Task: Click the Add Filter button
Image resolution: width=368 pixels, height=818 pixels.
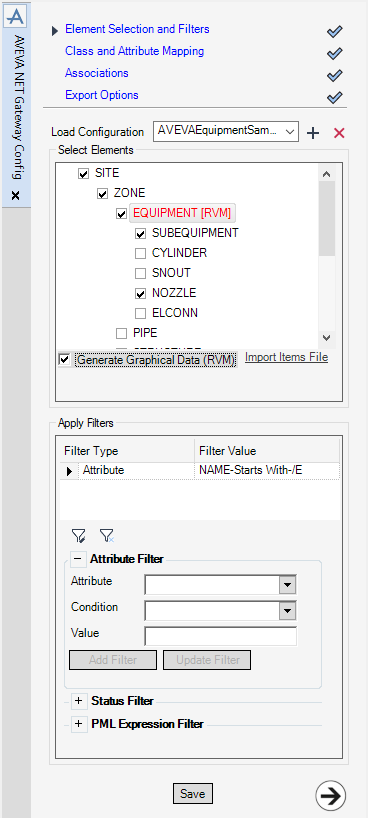Action: coord(113,660)
